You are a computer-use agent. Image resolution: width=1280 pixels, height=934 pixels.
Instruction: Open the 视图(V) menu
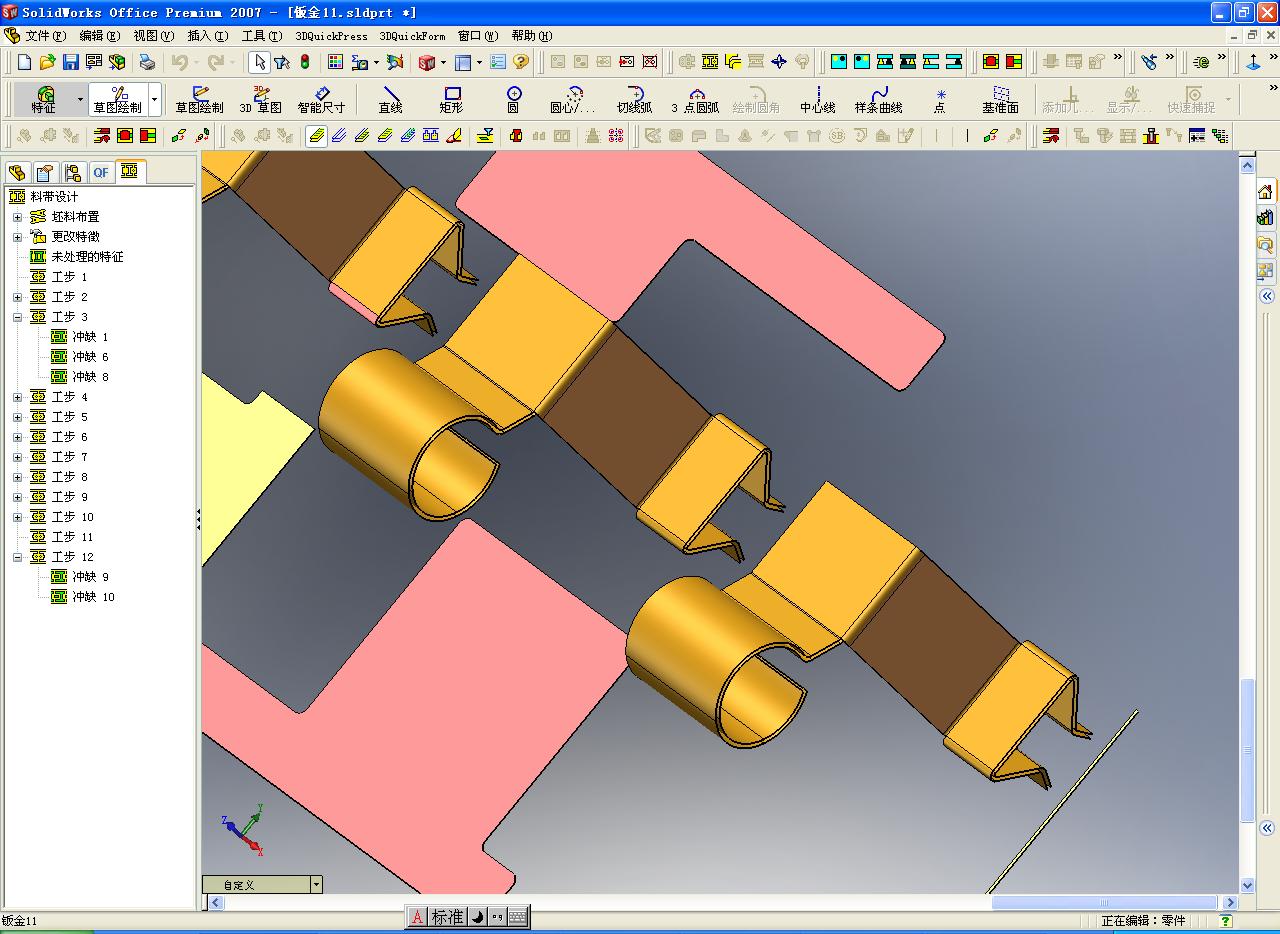click(153, 36)
